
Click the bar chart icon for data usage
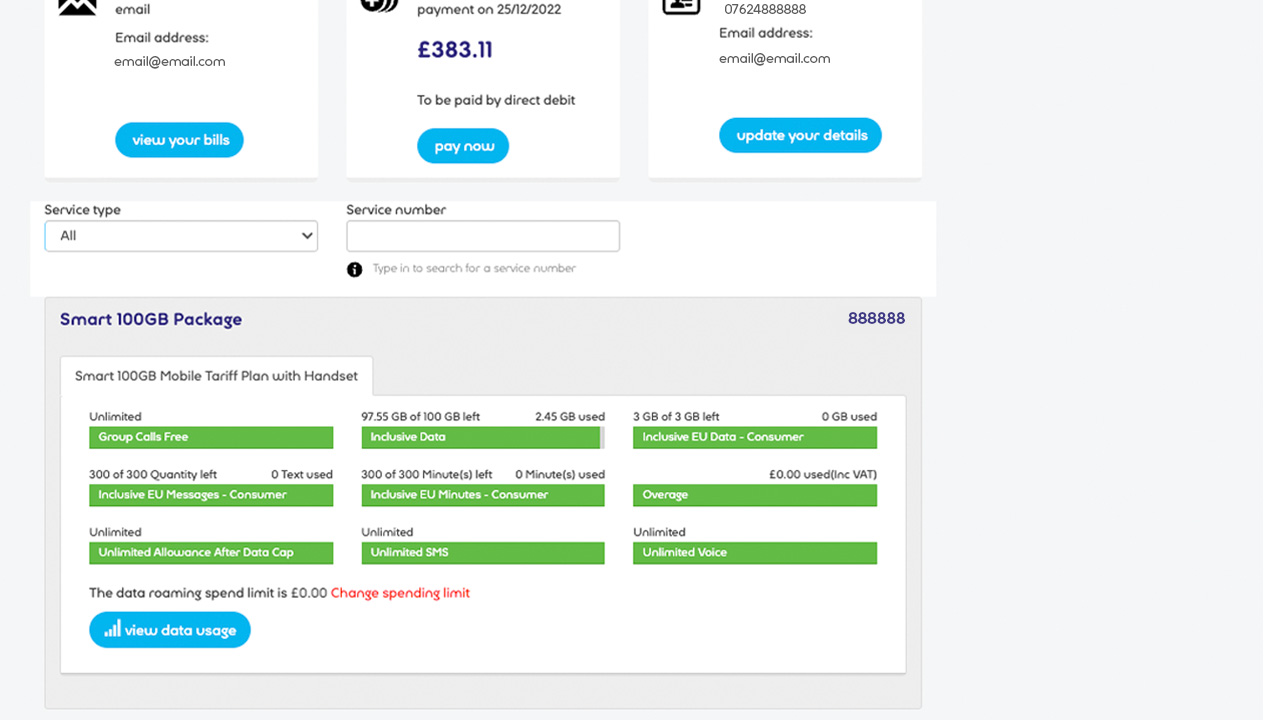tap(113, 629)
